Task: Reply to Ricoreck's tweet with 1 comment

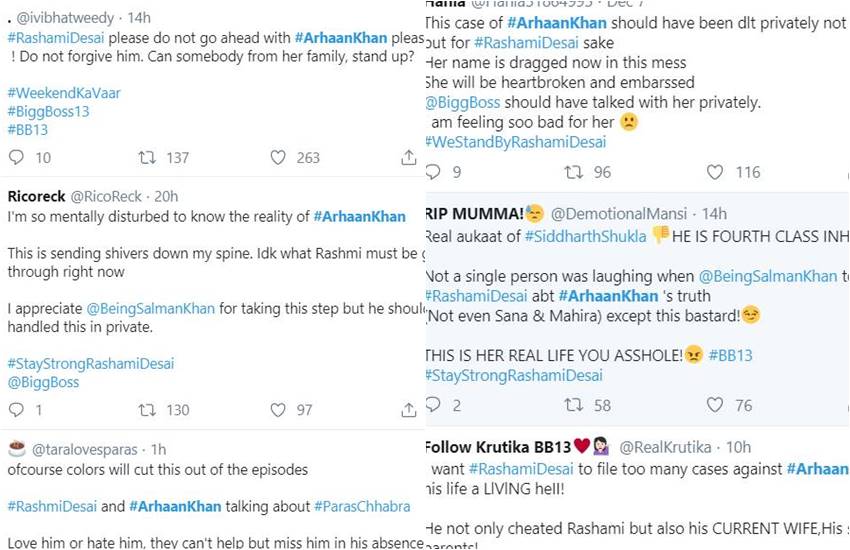Action: point(16,410)
